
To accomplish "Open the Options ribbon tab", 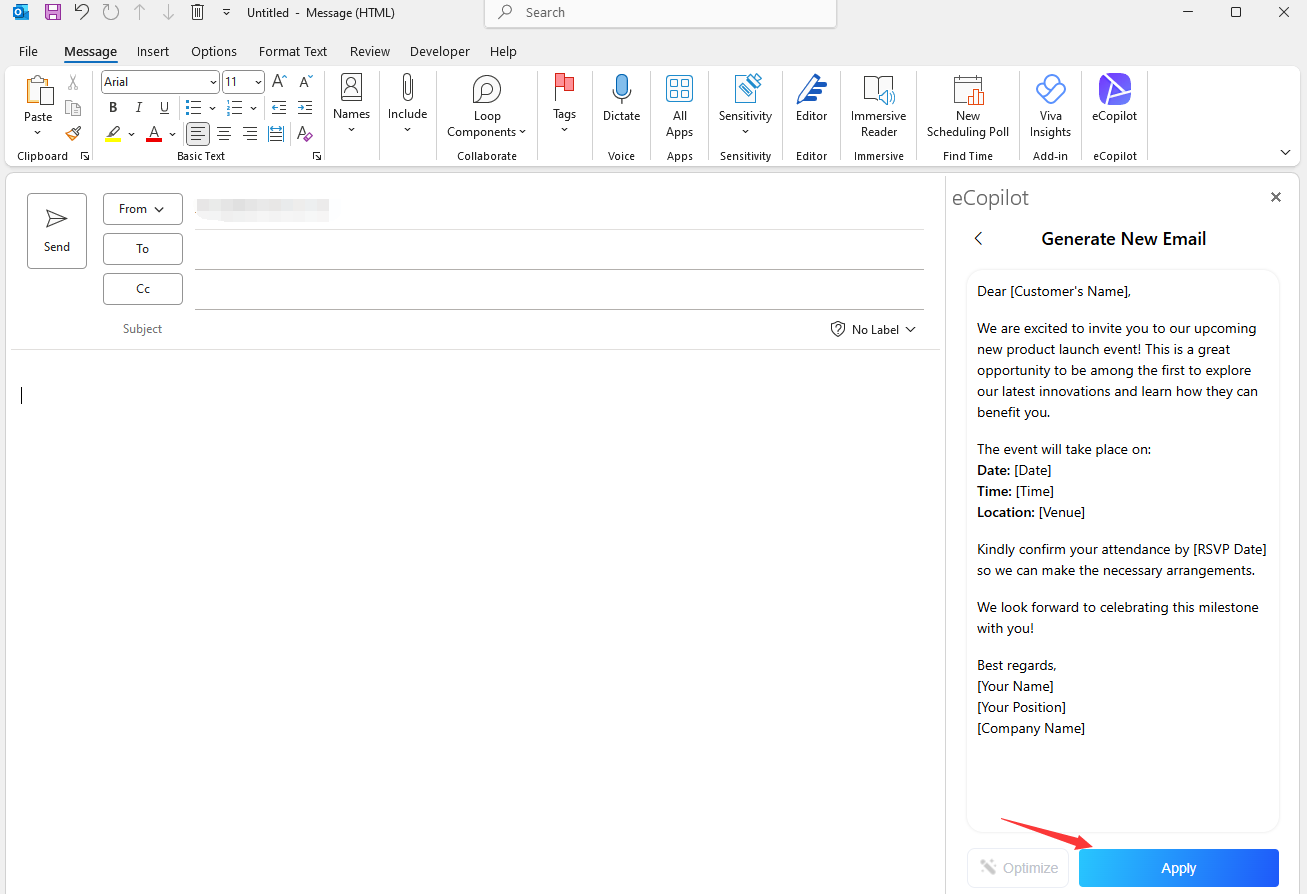I will tap(213, 51).
